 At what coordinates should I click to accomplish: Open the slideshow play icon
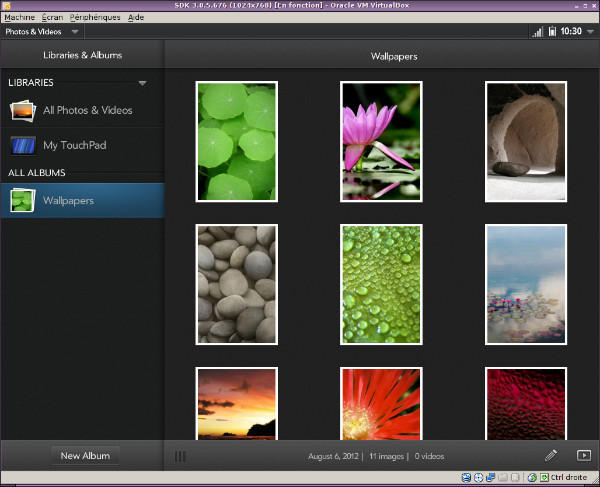(x=584, y=455)
